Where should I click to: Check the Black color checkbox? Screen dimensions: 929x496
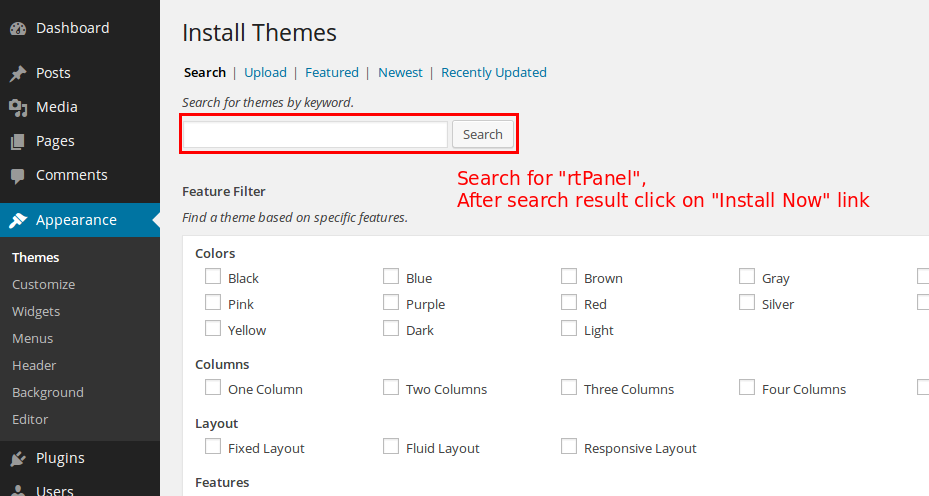tap(213, 277)
